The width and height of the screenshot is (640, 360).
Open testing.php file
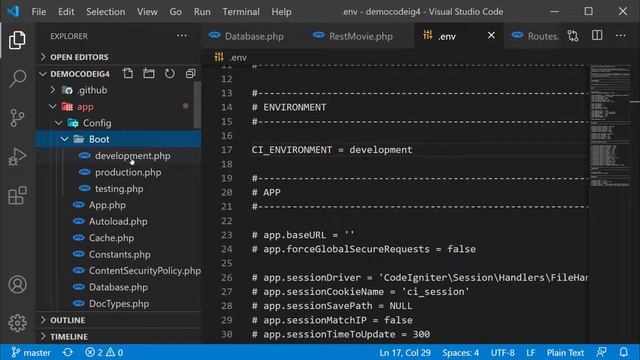point(118,189)
